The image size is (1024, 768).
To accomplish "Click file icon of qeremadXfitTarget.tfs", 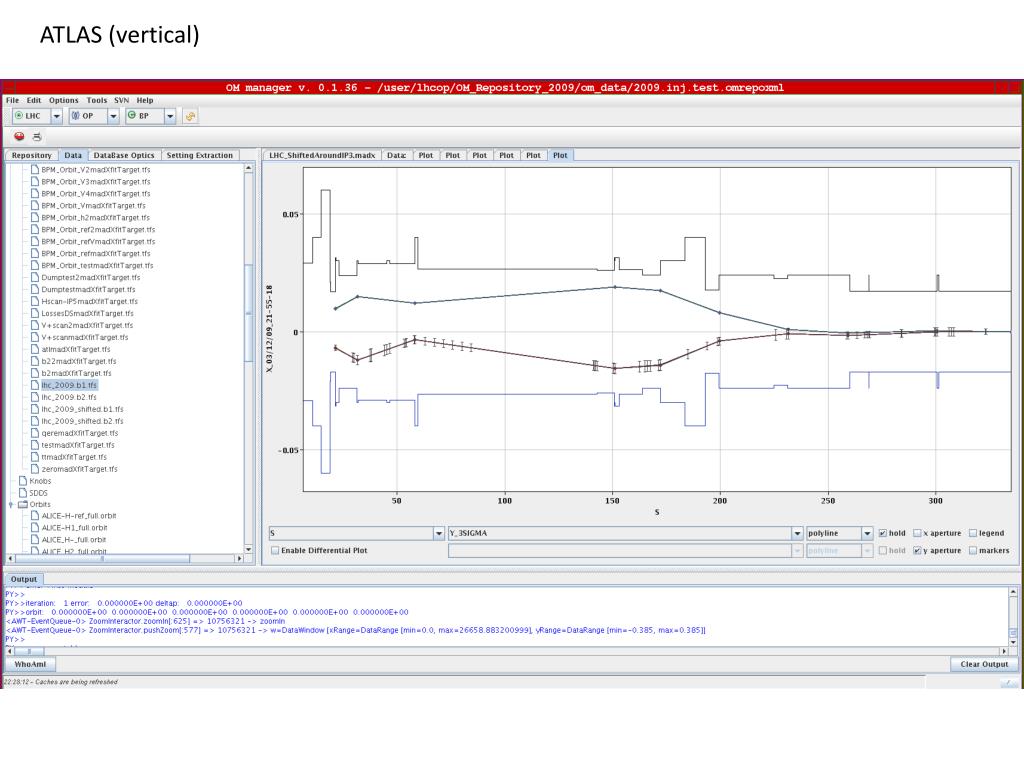I will click(35, 433).
